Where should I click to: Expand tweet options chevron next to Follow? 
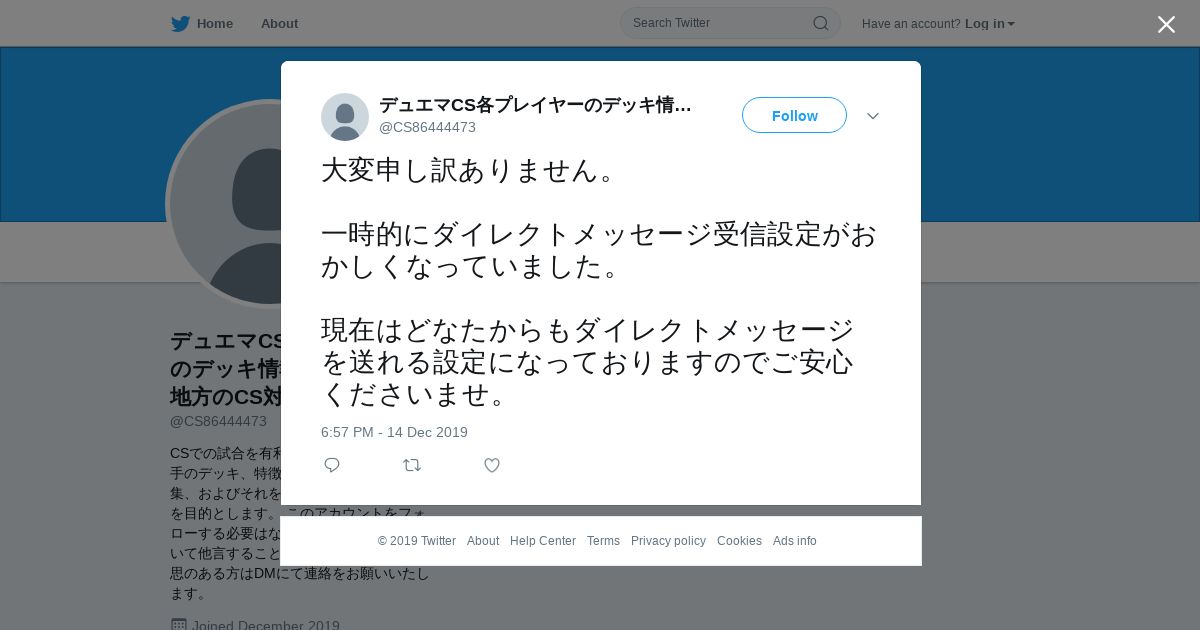click(x=873, y=116)
